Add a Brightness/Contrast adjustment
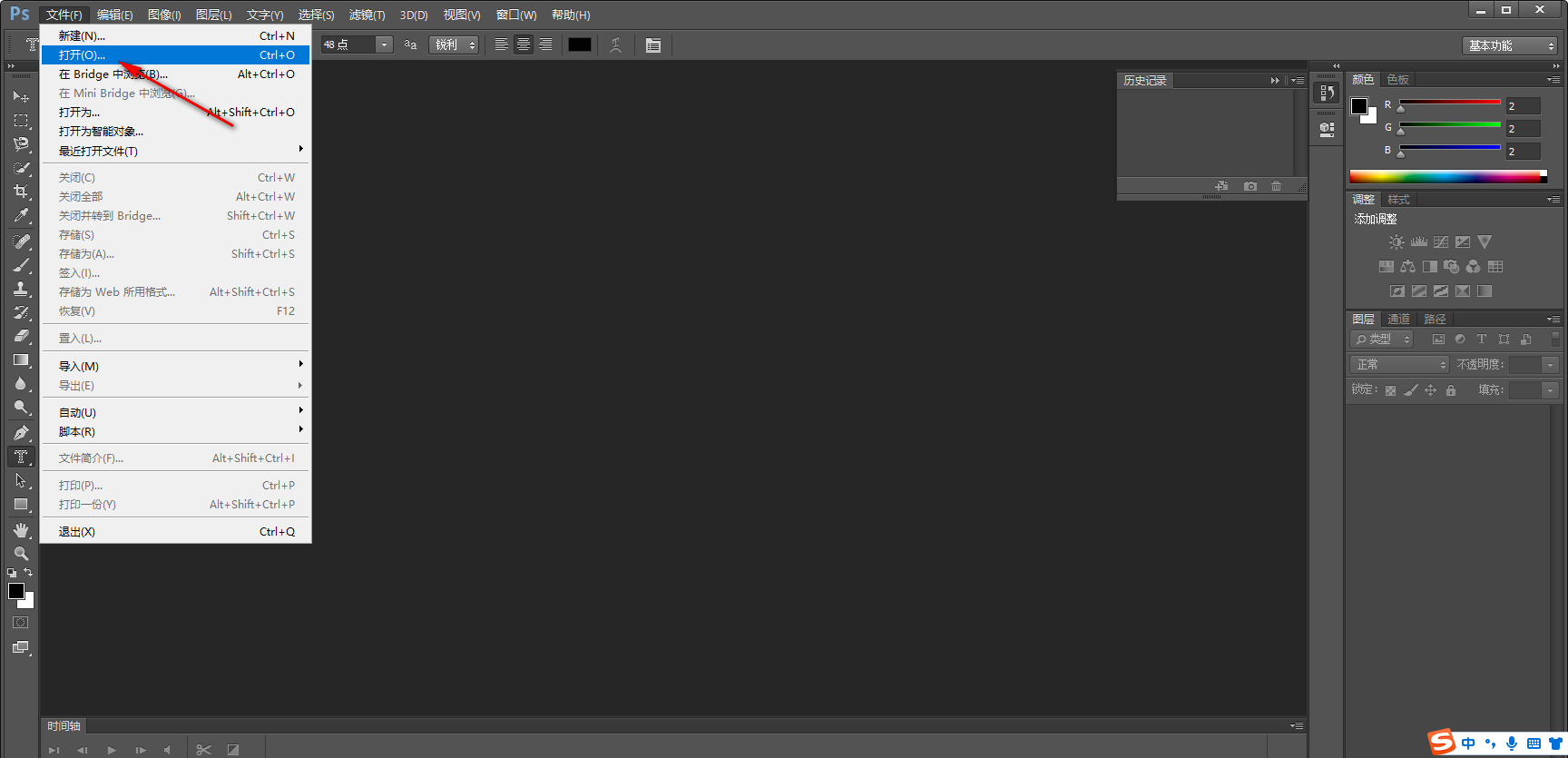The height and width of the screenshot is (758, 1568). tap(1396, 242)
